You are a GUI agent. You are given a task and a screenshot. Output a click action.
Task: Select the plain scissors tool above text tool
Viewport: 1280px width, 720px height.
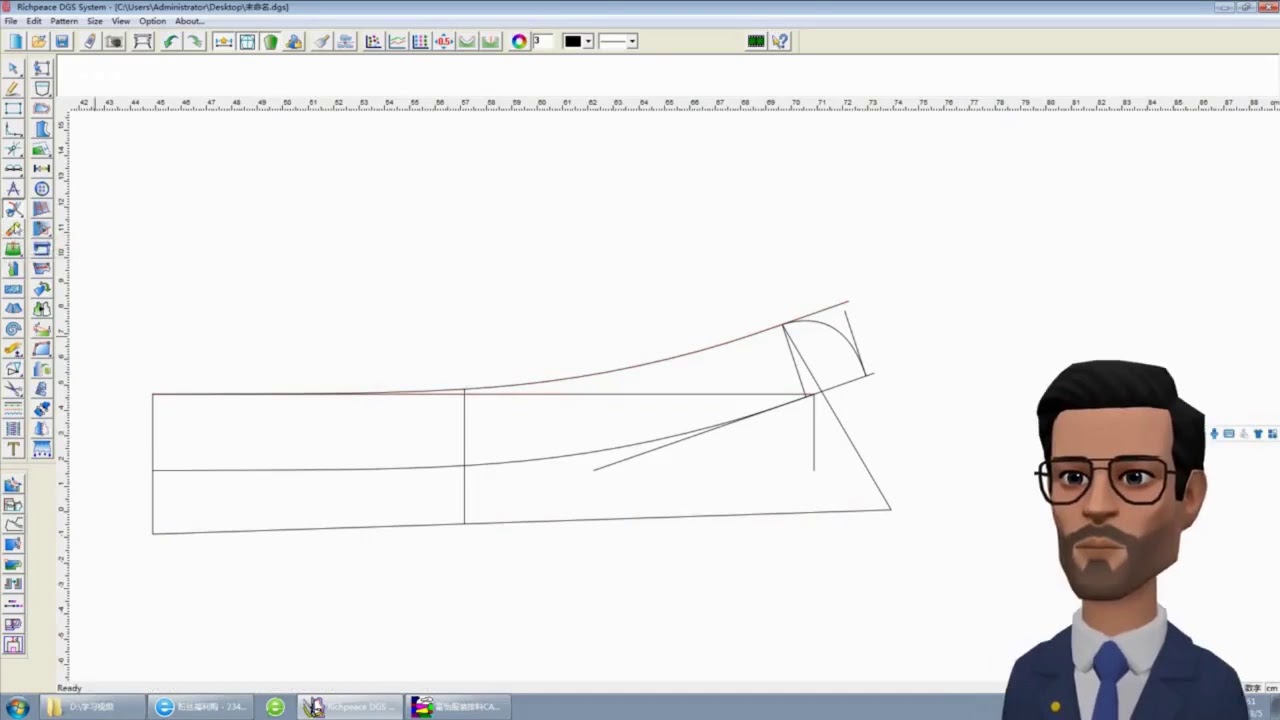[13, 388]
